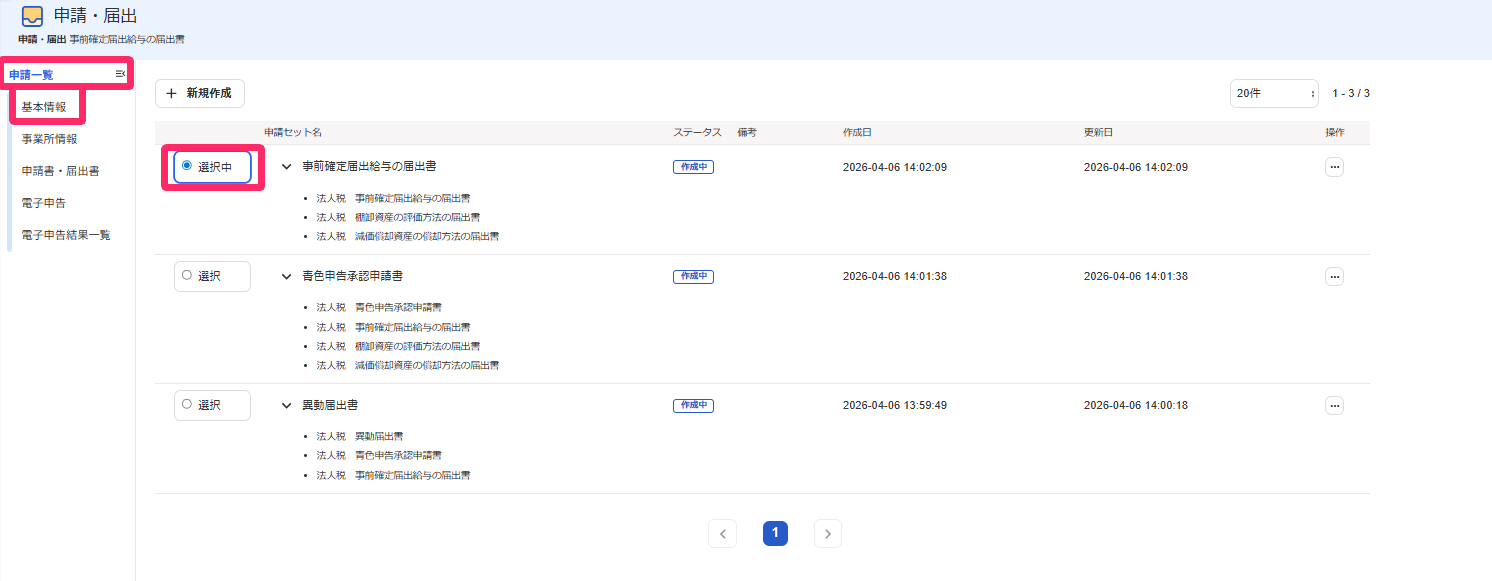Click 事前確定届出給与の届出書 breadcrumb text

127,40
